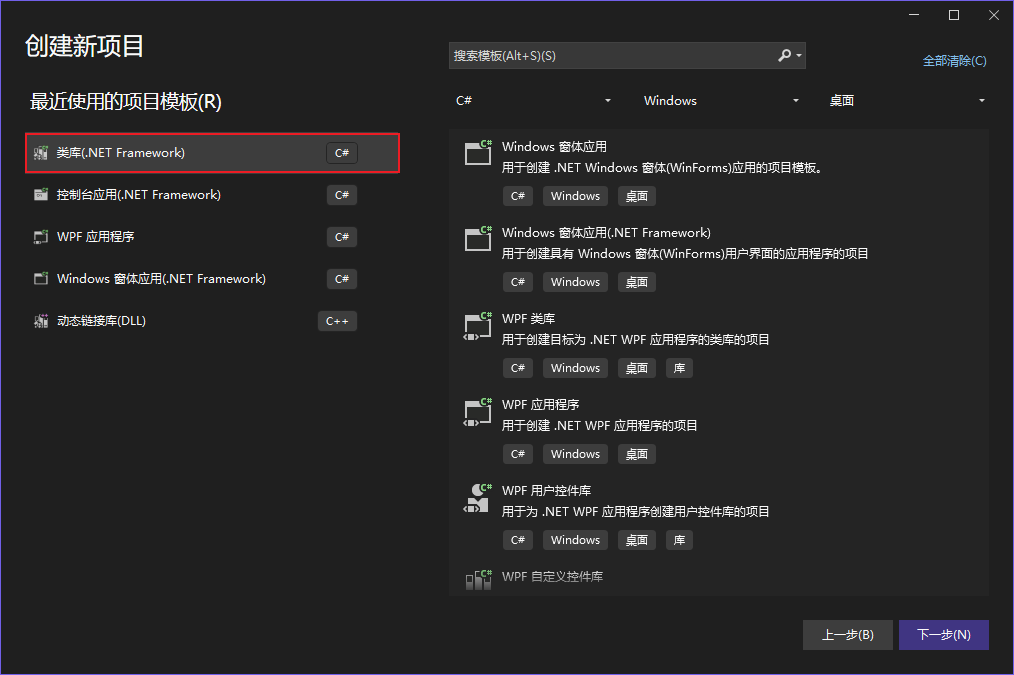The width and height of the screenshot is (1014, 675).
Task: Click the 库 tag under WPF 类库
Action: [679, 367]
